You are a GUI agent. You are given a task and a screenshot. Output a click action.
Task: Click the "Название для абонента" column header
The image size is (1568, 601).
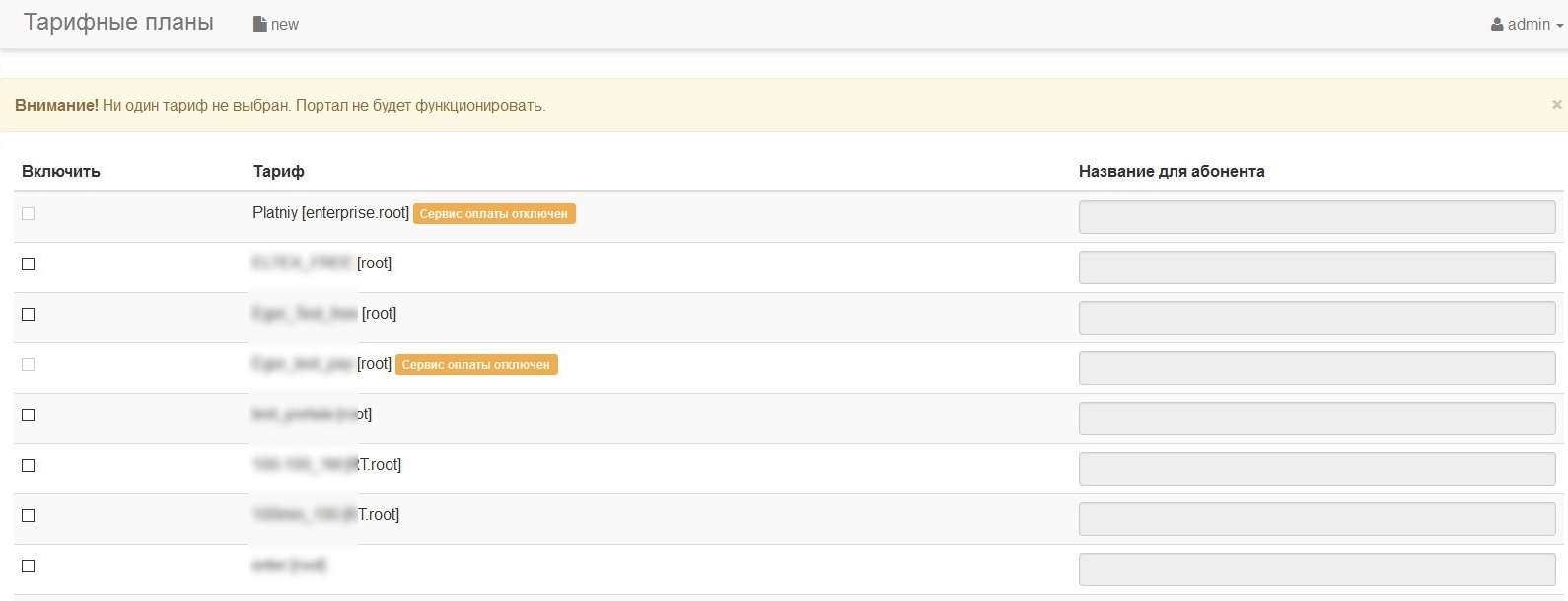(1172, 171)
